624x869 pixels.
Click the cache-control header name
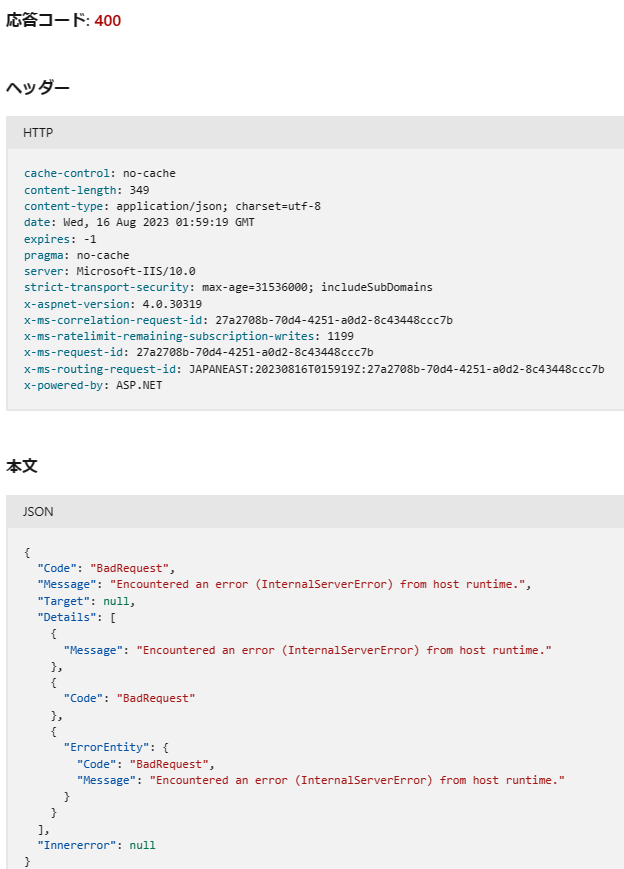point(66,173)
